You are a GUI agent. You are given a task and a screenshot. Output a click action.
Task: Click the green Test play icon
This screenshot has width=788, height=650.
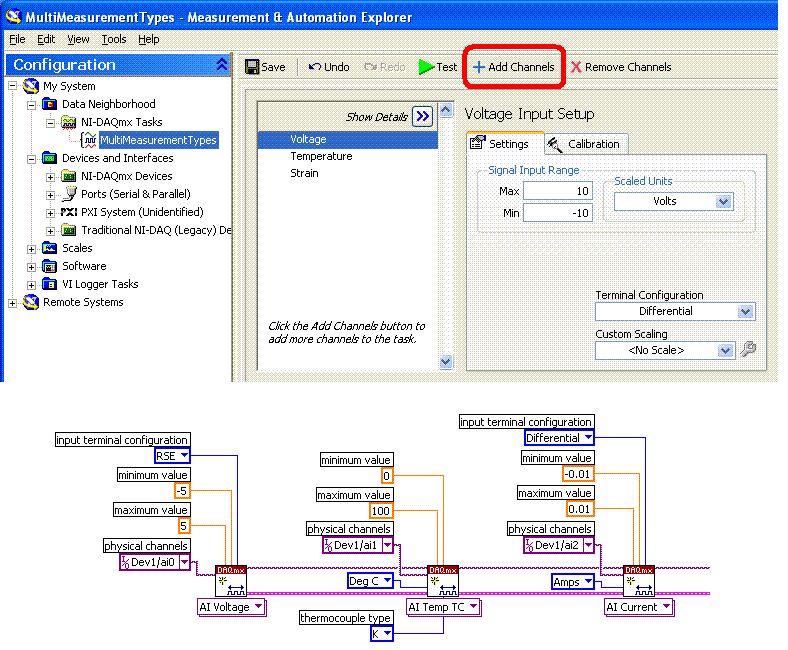[x=426, y=67]
